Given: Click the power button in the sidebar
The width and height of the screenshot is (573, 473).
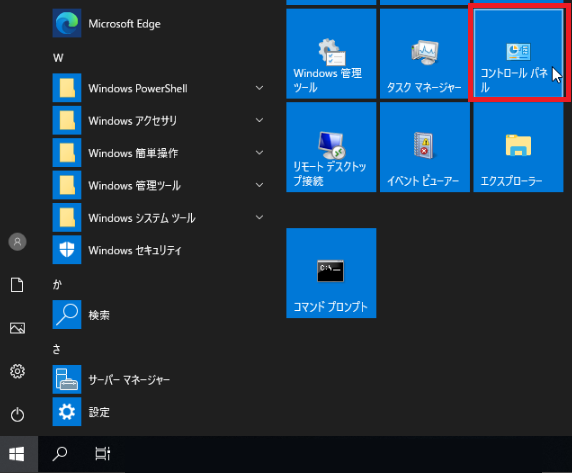Looking at the screenshot, I should [x=17, y=415].
